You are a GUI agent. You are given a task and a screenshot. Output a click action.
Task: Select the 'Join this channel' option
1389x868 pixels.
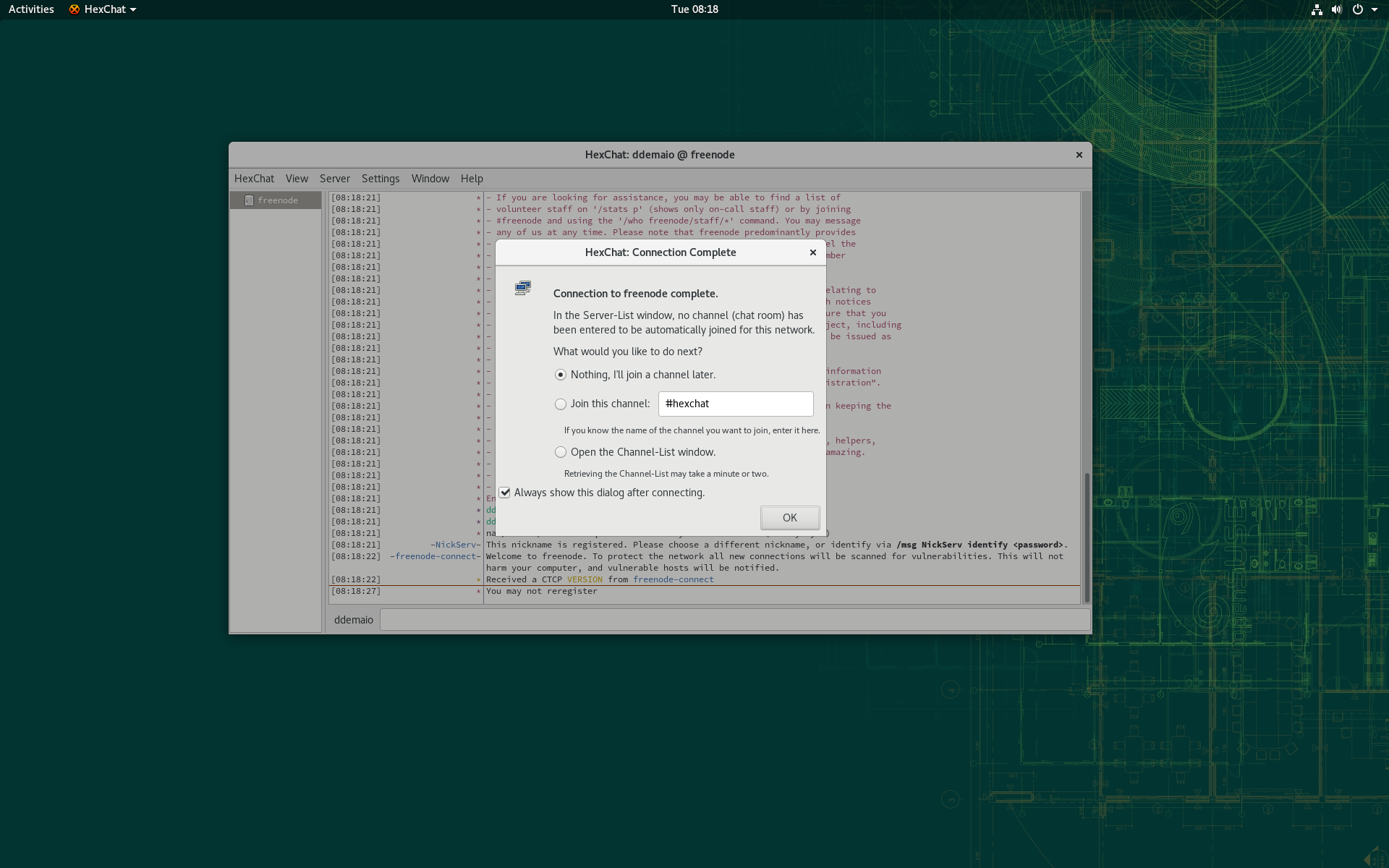tap(561, 404)
